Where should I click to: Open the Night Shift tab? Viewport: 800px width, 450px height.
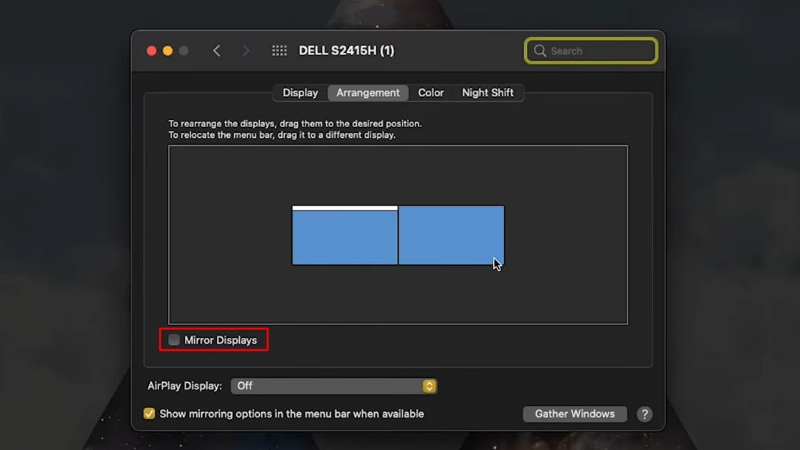click(488, 93)
